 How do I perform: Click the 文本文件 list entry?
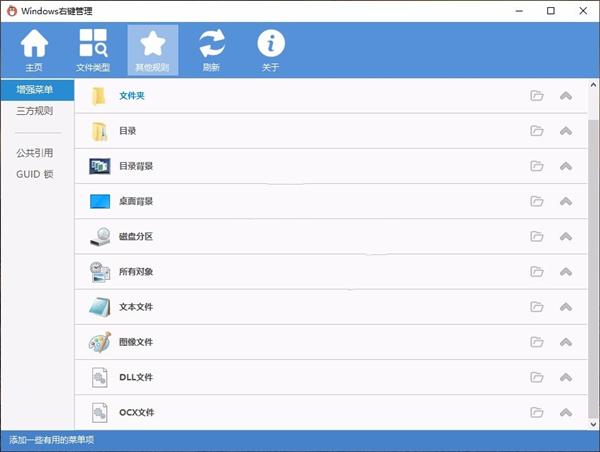[x=331, y=307]
